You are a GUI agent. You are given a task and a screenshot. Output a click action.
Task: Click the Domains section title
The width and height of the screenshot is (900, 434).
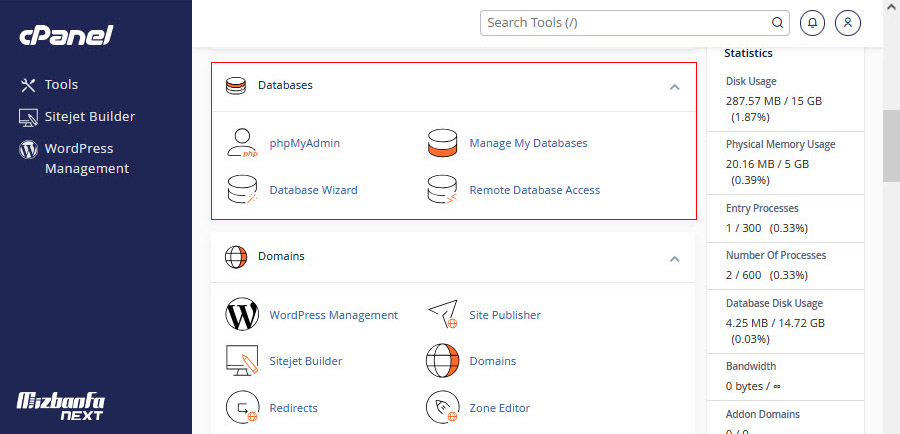(281, 256)
